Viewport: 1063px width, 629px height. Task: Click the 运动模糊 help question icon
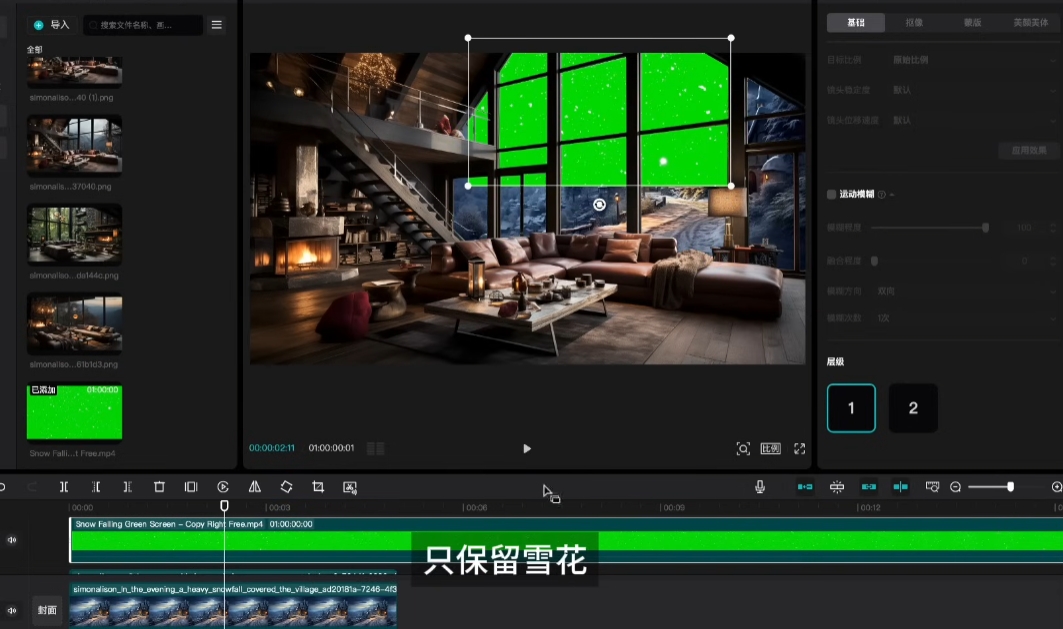(x=881, y=195)
